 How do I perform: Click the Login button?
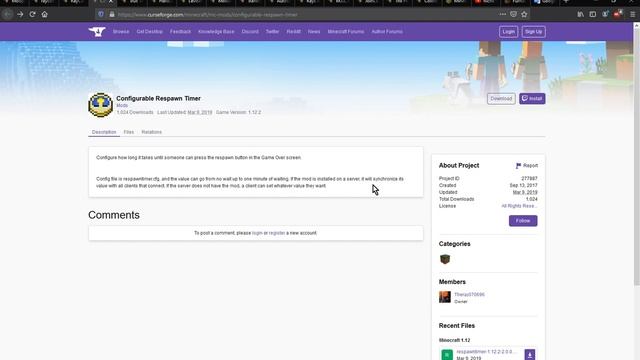pyautogui.click(x=508, y=31)
